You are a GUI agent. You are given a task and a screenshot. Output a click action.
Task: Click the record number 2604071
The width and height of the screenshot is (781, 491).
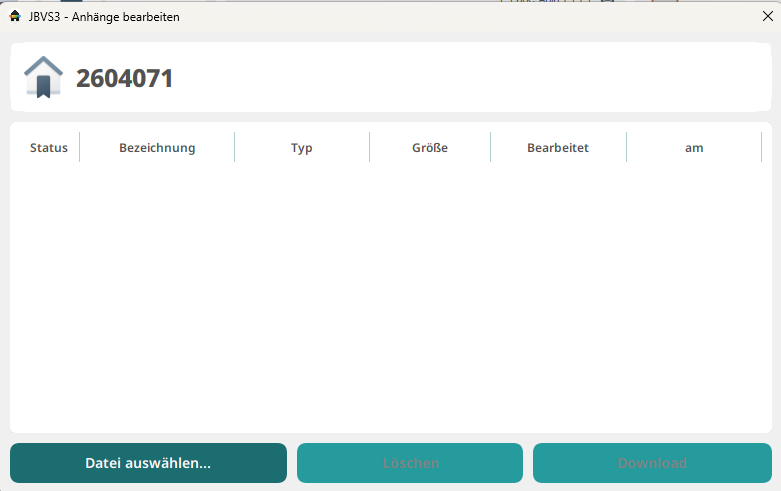click(x=125, y=78)
